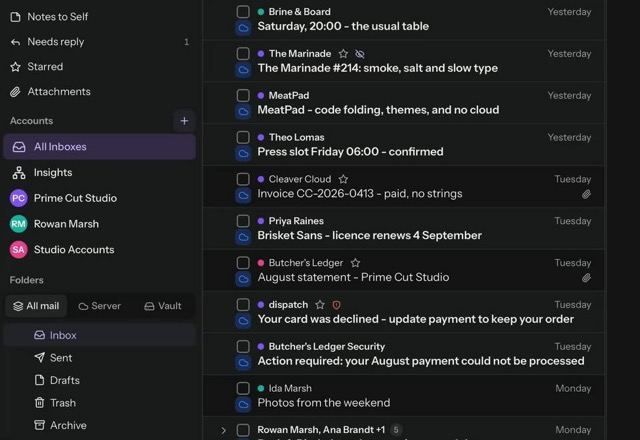Check the Priya Raines email checkbox
The width and height of the screenshot is (640, 440).
243,221
